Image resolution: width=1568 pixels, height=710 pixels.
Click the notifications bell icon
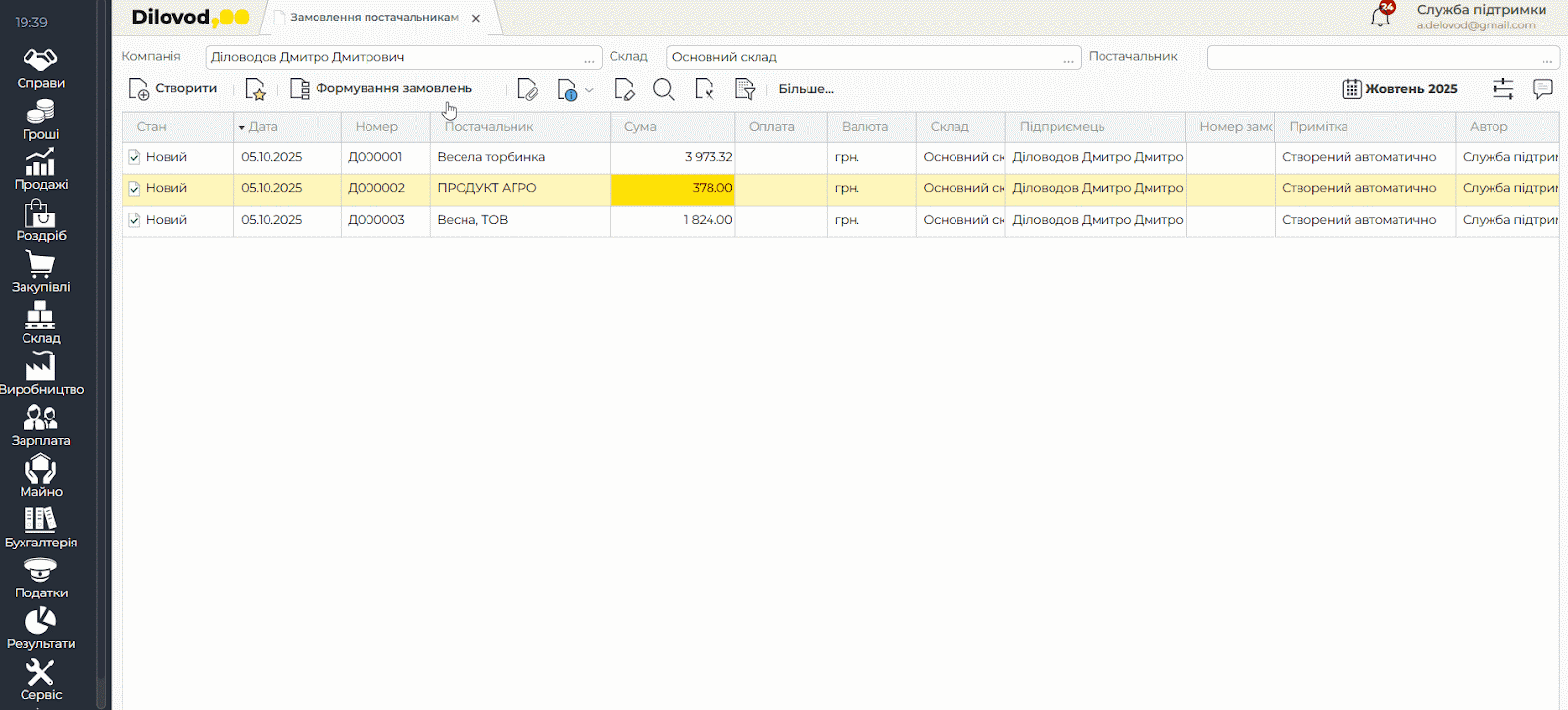(1380, 17)
